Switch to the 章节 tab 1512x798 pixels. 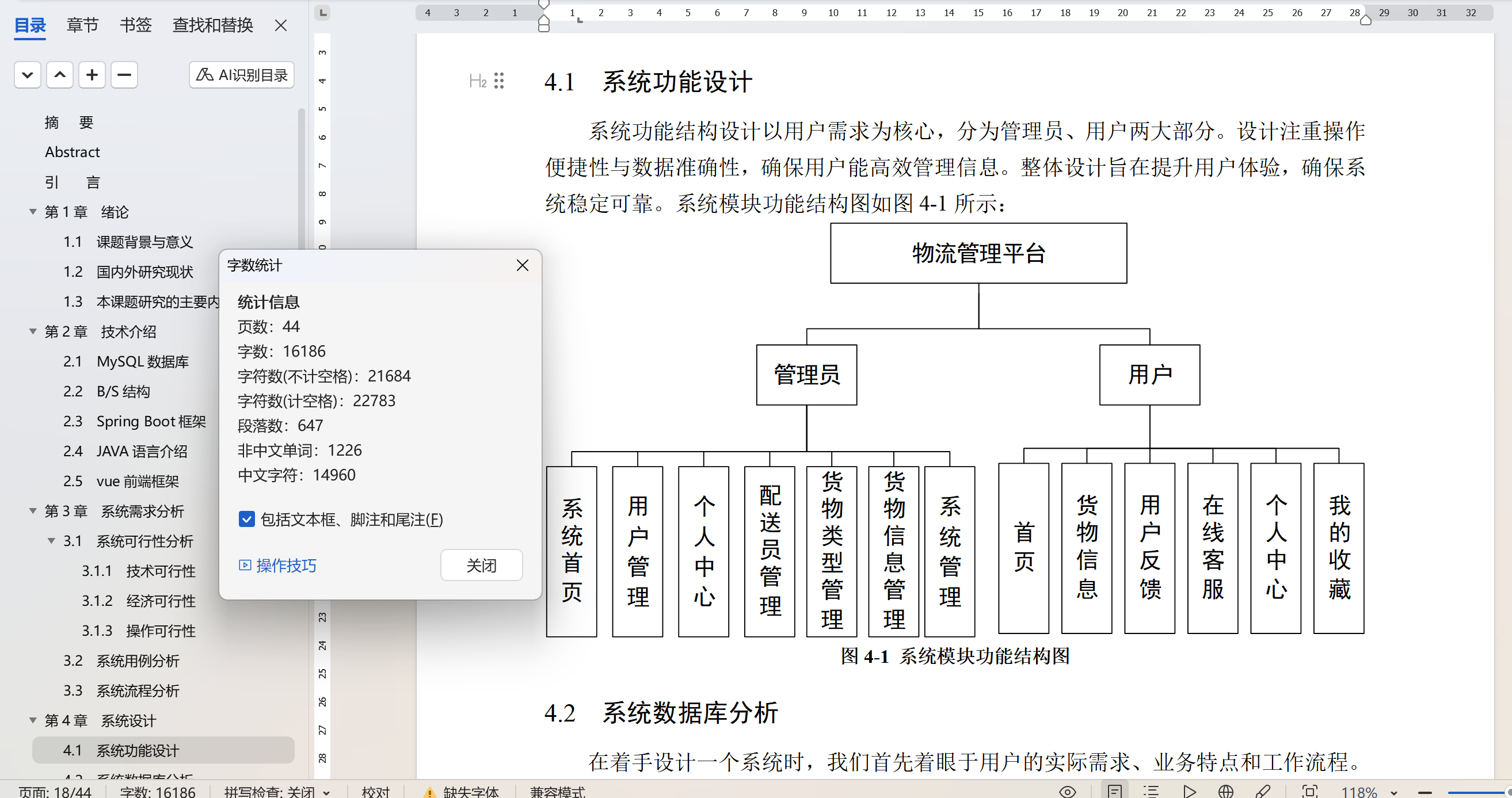(82, 25)
